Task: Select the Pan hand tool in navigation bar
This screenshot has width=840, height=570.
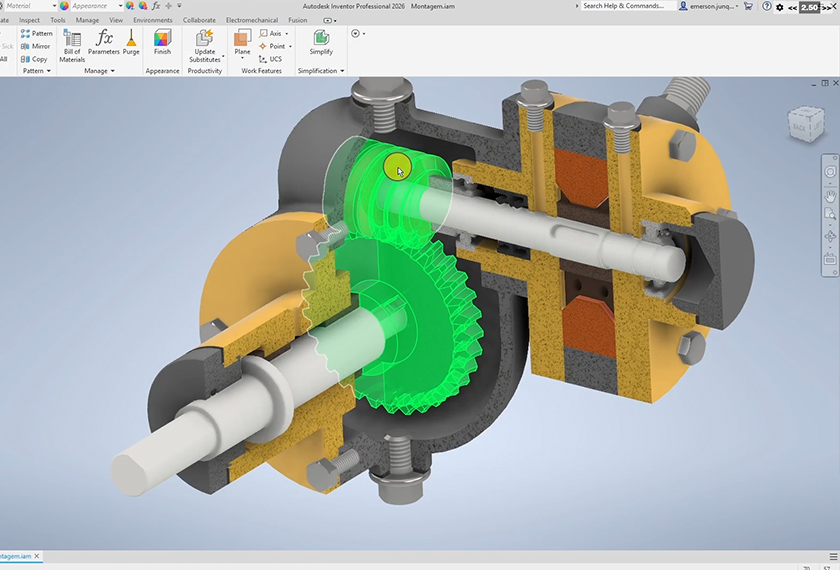Action: (x=830, y=194)
